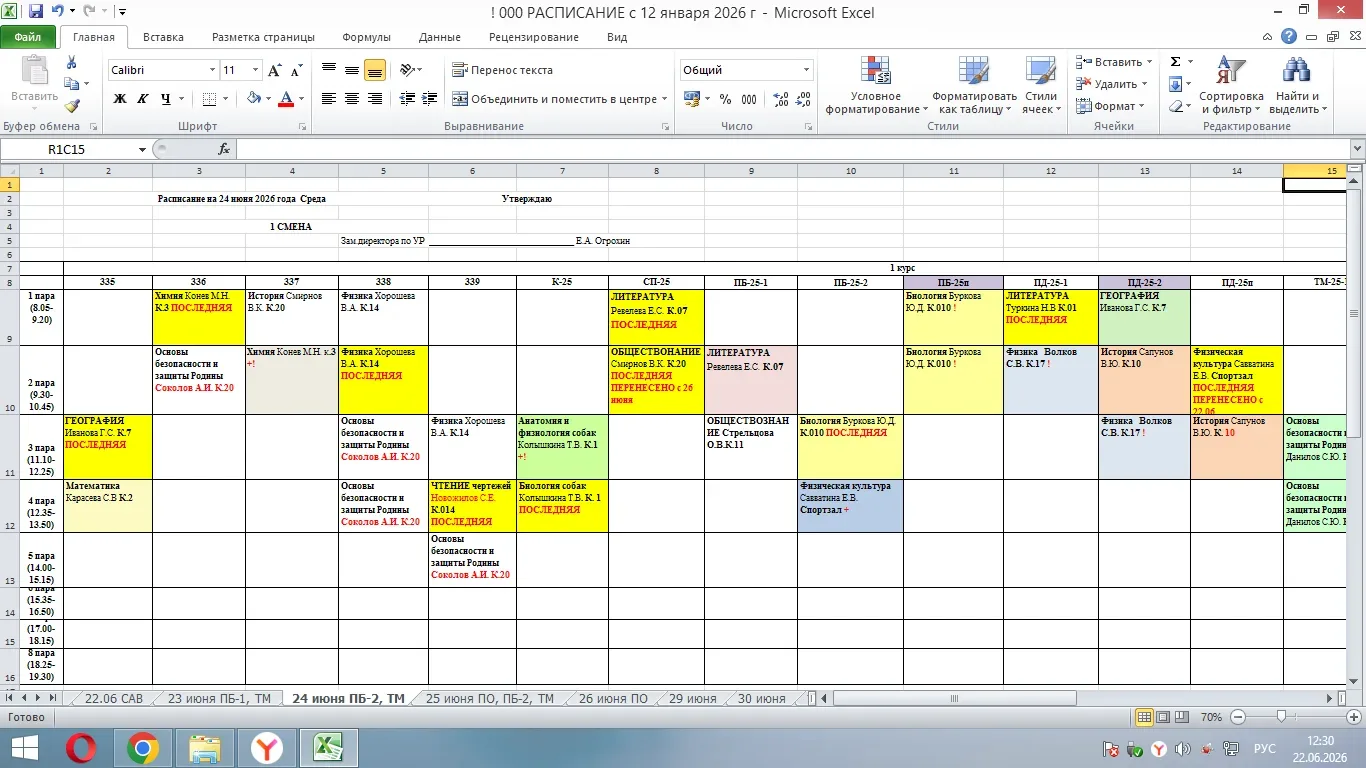
Task: Click Объединить и поместить в центре button
Action: [555, 99]
